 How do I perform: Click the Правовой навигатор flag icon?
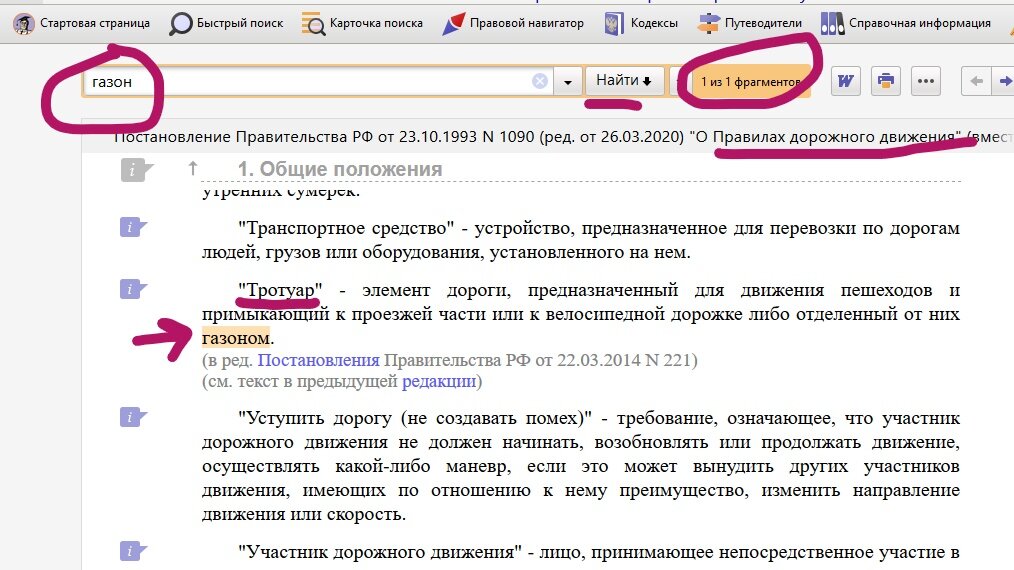(453, 24)
